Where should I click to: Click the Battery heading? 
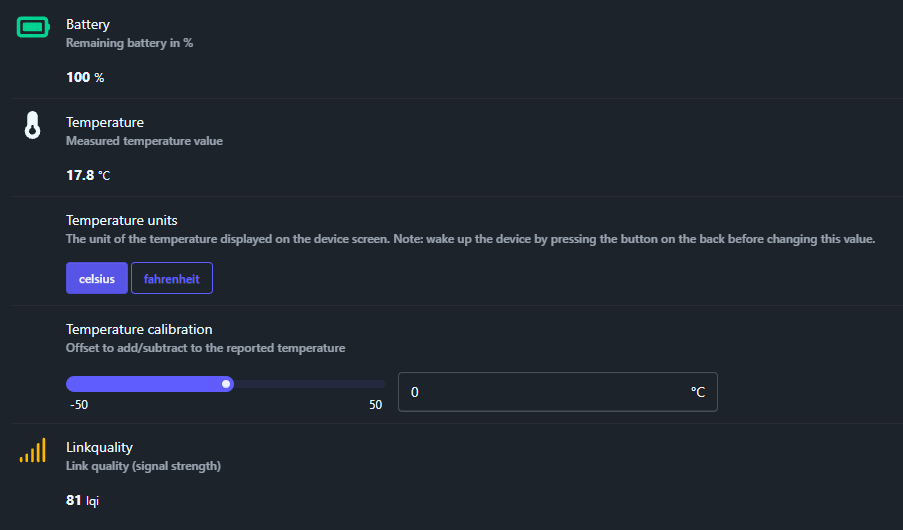88,24
